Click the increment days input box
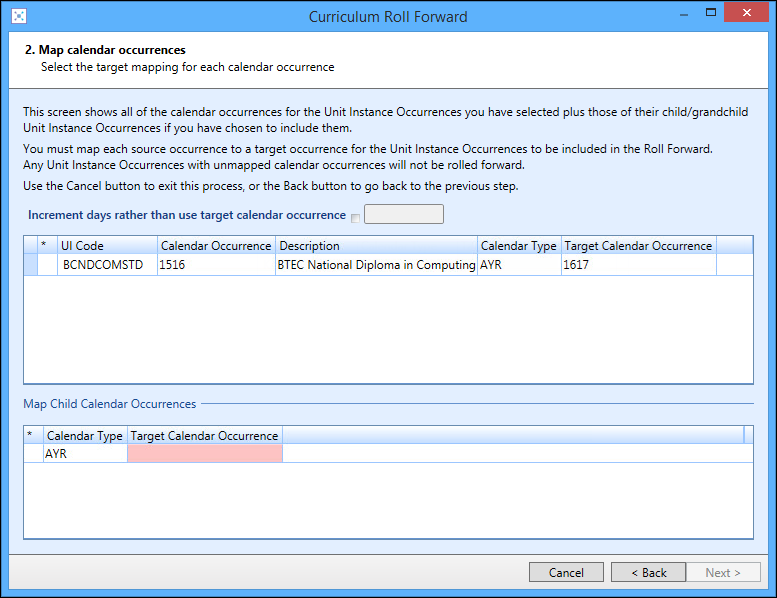This screenshot has height=598, width=777. coord(403,215)
